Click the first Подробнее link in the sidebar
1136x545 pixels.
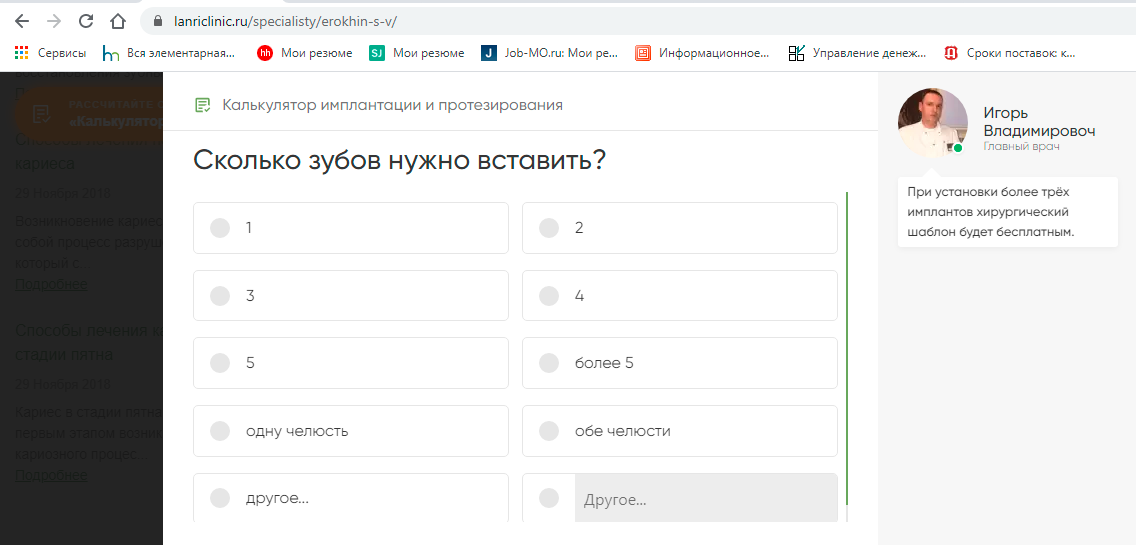[x=51, y=284]
